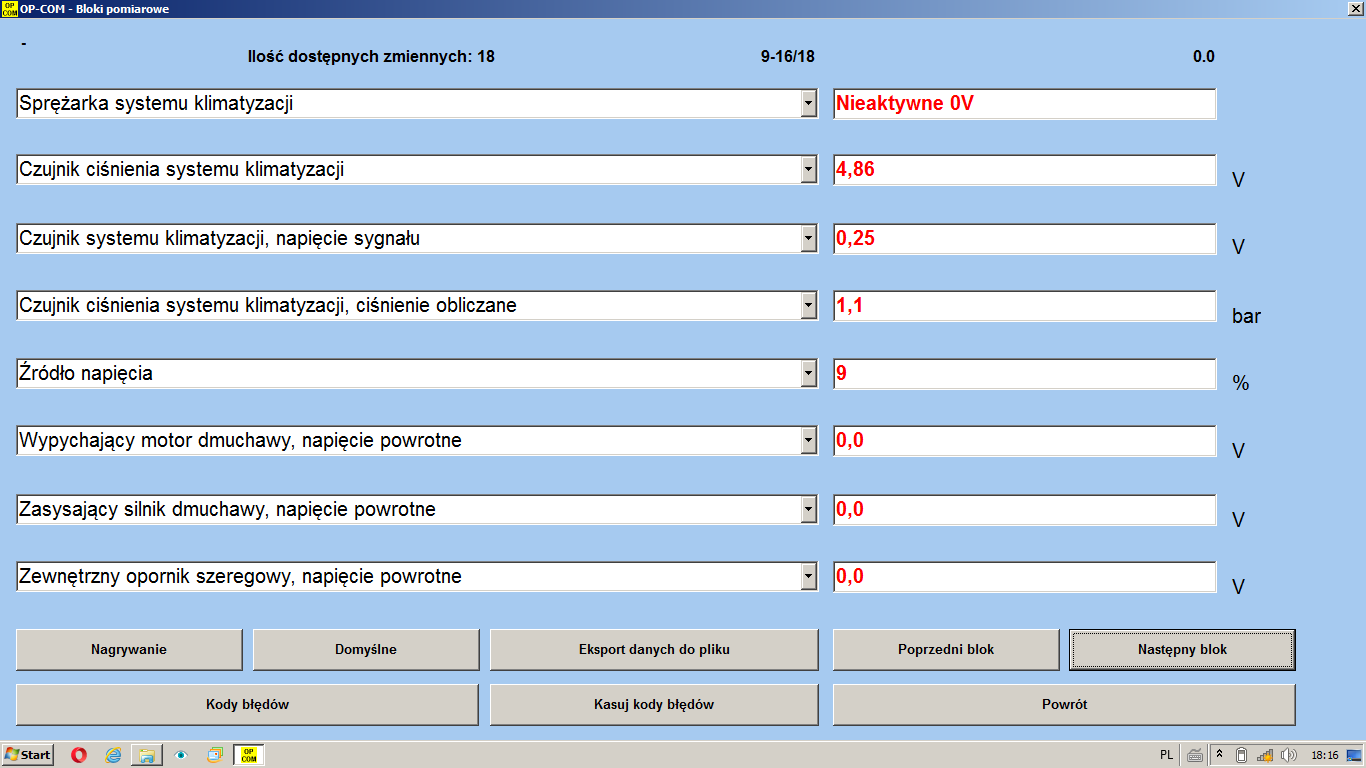Screen dimensions: 1366x768
Task: Open Windows Explorer folder icon in taskbar
Action: click(x=147, y=755)
